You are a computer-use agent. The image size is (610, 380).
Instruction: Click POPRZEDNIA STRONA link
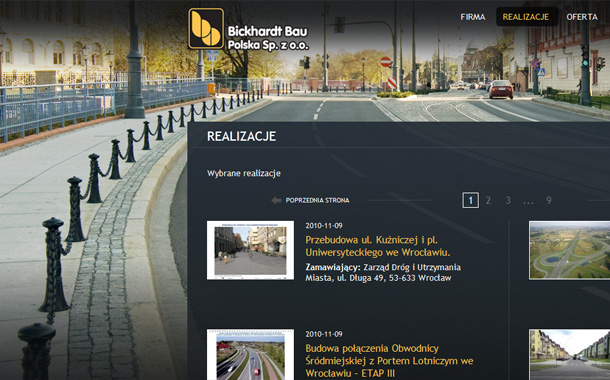point(317,200)
